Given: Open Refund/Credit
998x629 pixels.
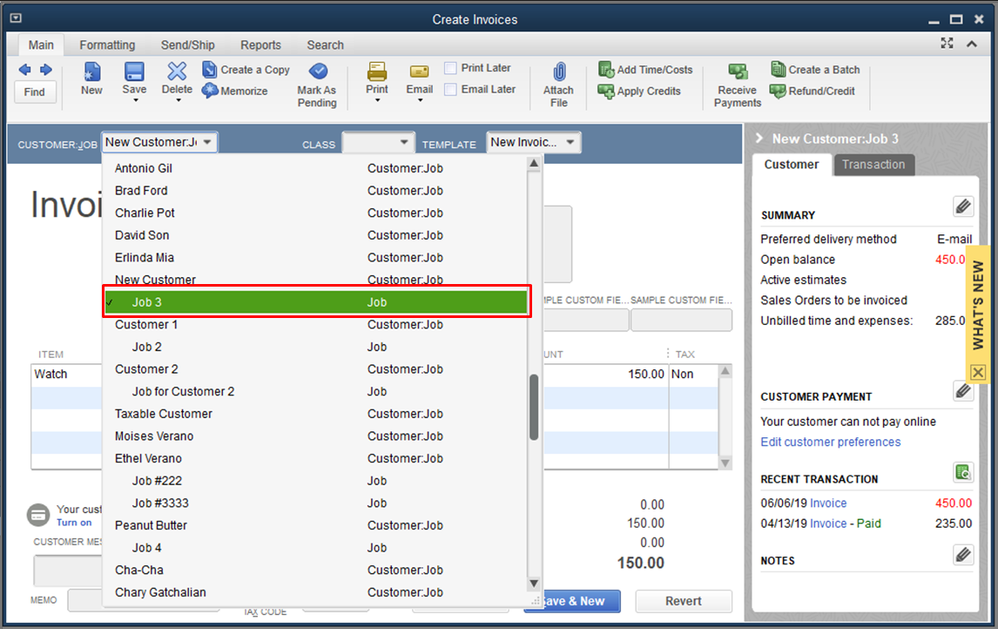Looking at the screenshot, I should point(812,91).
